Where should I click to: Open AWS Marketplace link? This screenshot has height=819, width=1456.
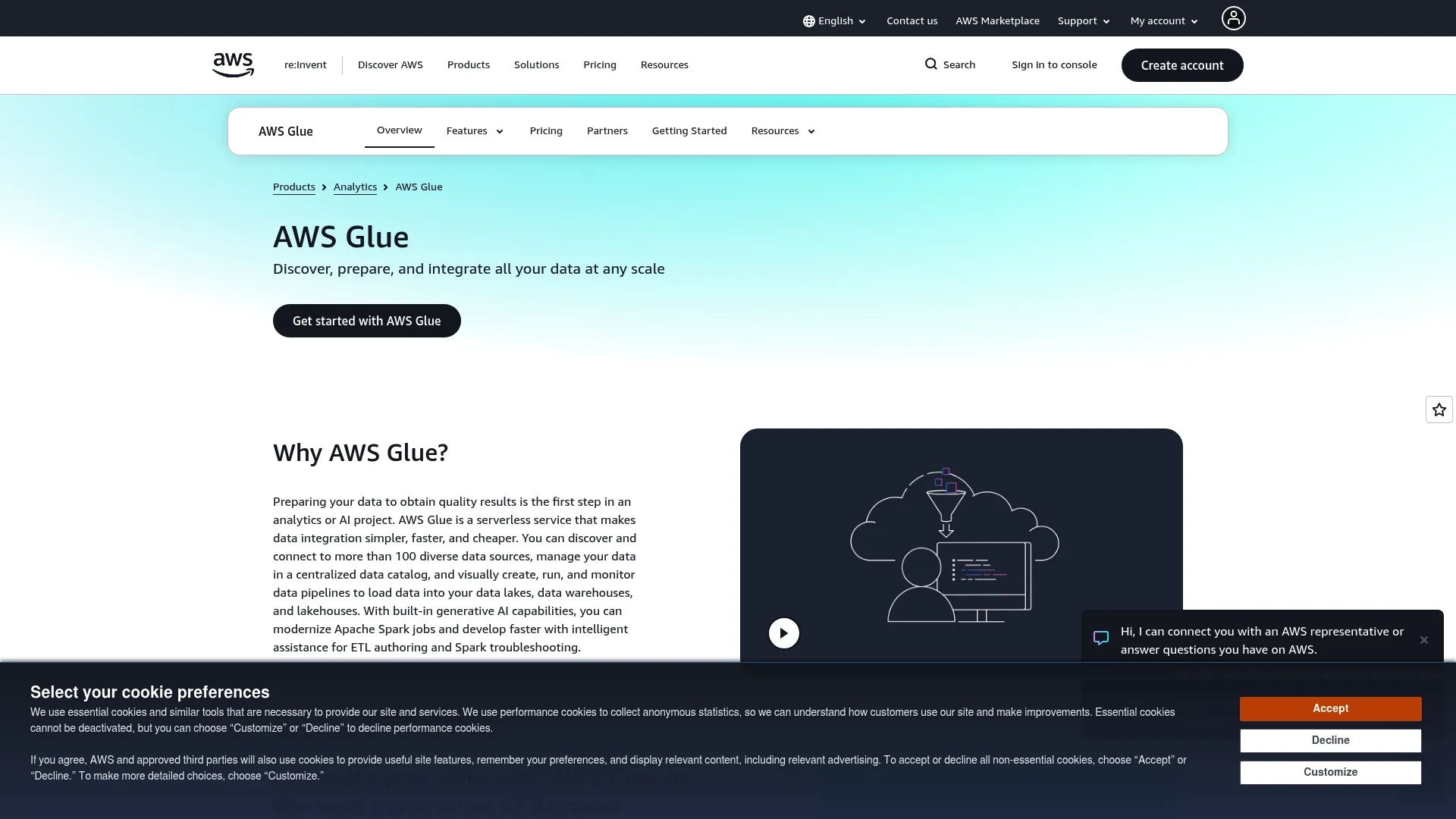[997, 21]
